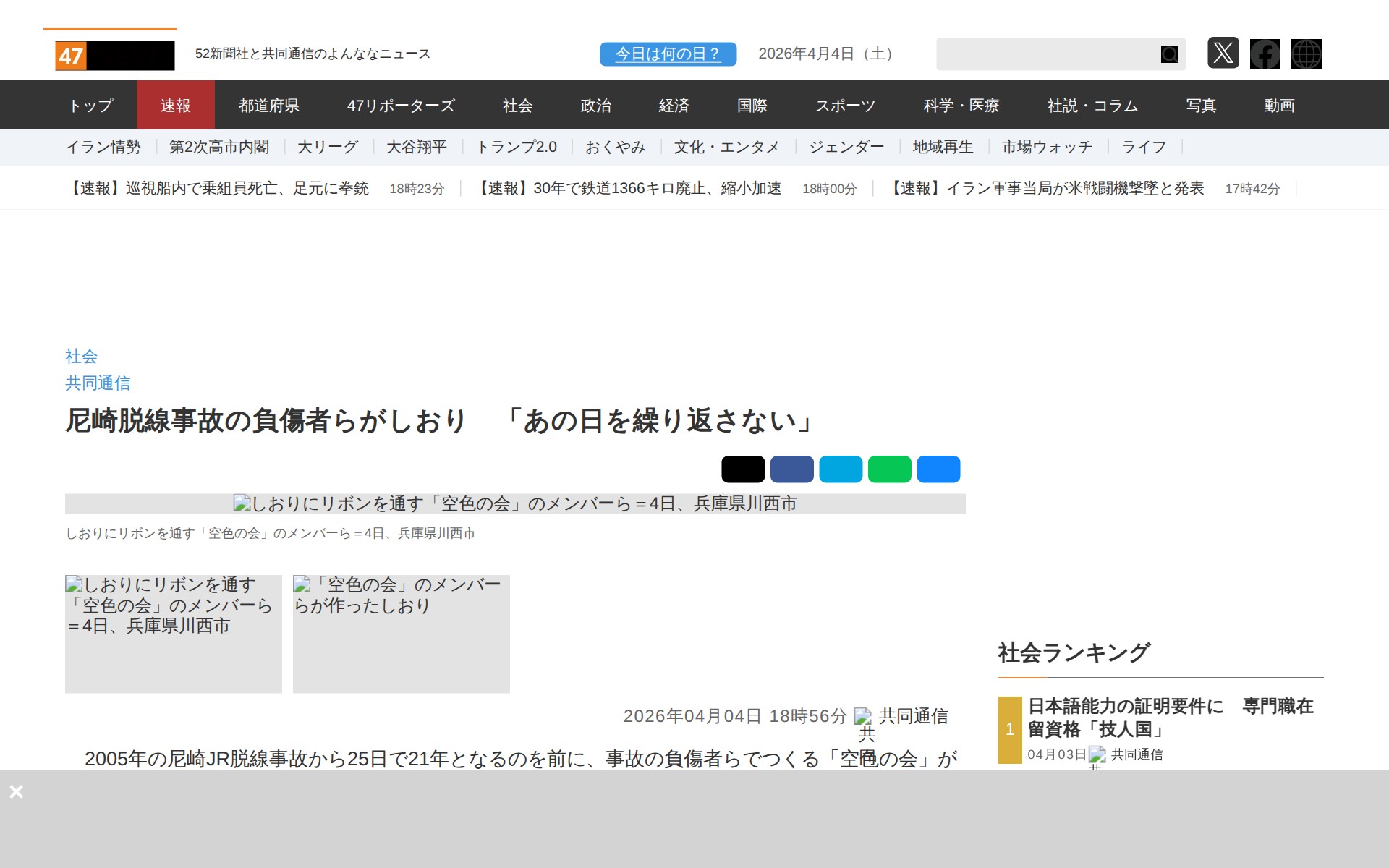Share the article via LINE green button

point(890,469)
